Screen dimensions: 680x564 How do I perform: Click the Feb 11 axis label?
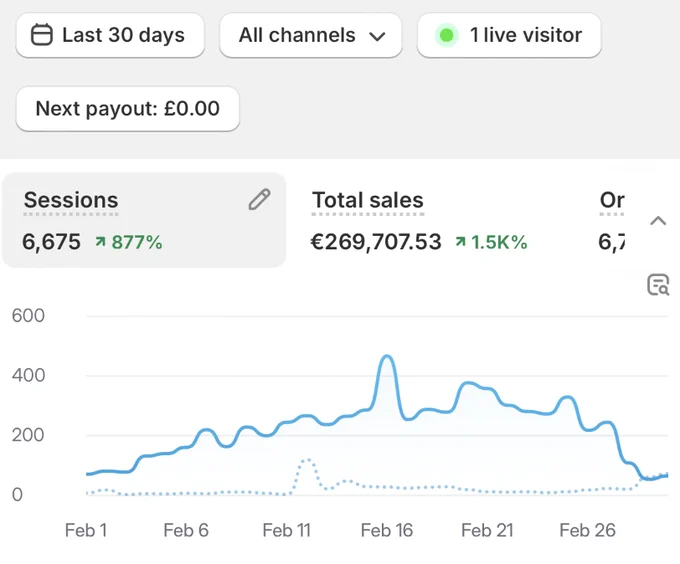pos(286,530)
